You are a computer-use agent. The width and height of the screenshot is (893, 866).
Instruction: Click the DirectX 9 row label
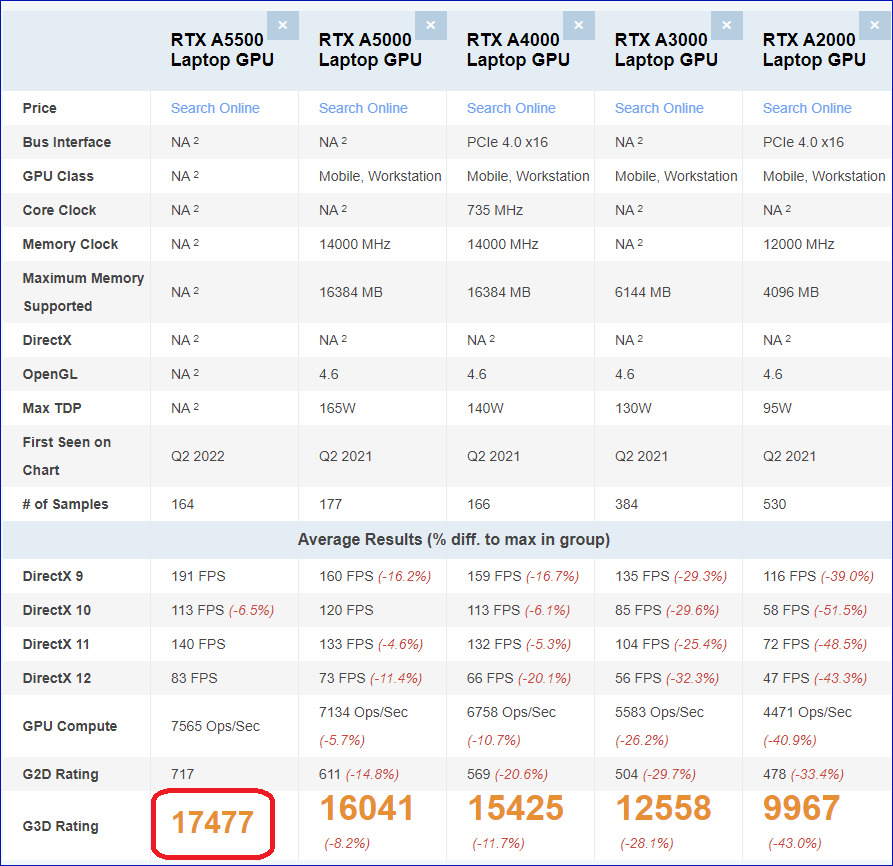coord(53,576)
